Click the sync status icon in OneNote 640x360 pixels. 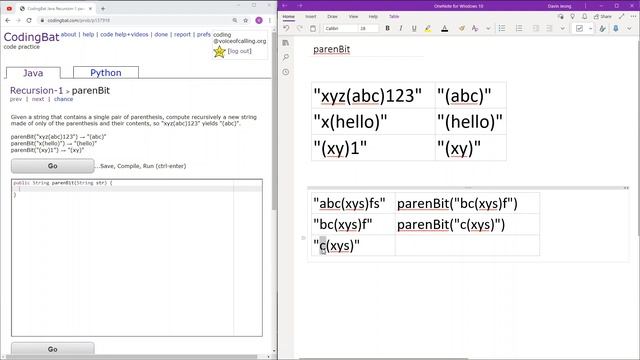561,16
